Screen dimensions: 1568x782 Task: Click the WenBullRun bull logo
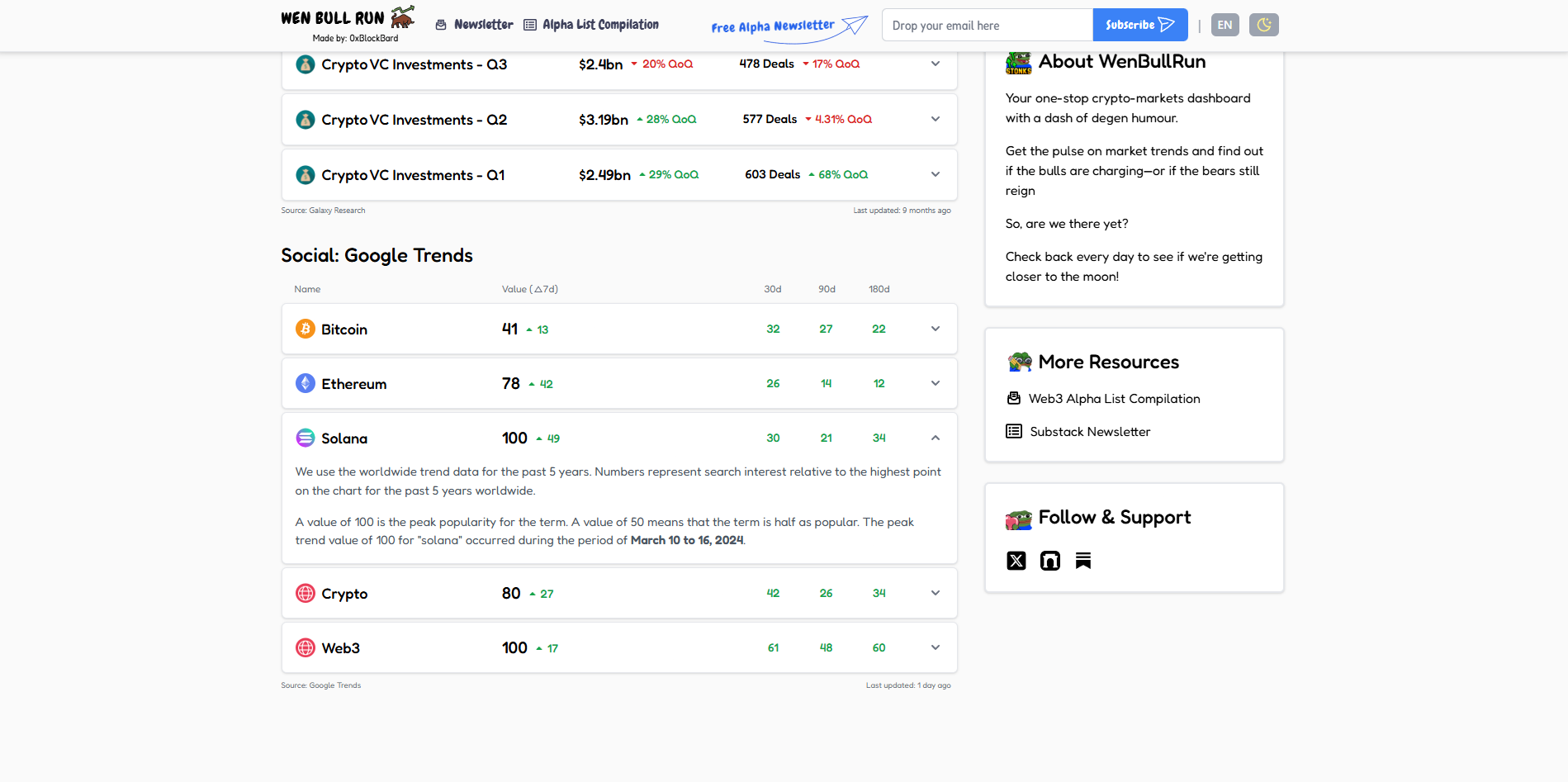point(402,17)
